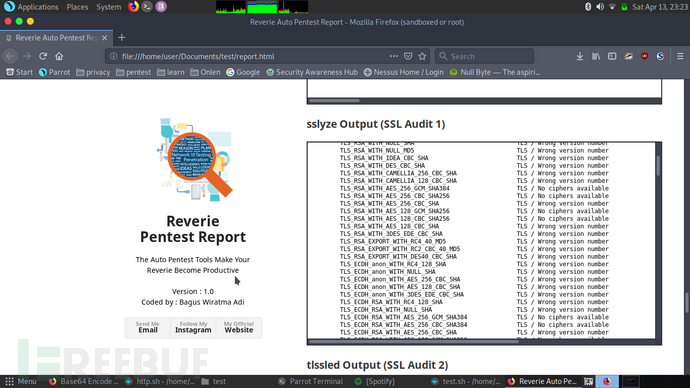Screen dimensions: 690x388
Task: Close the Reverie Auto Pentest Report tab
Action: click(x=105, y=38)
